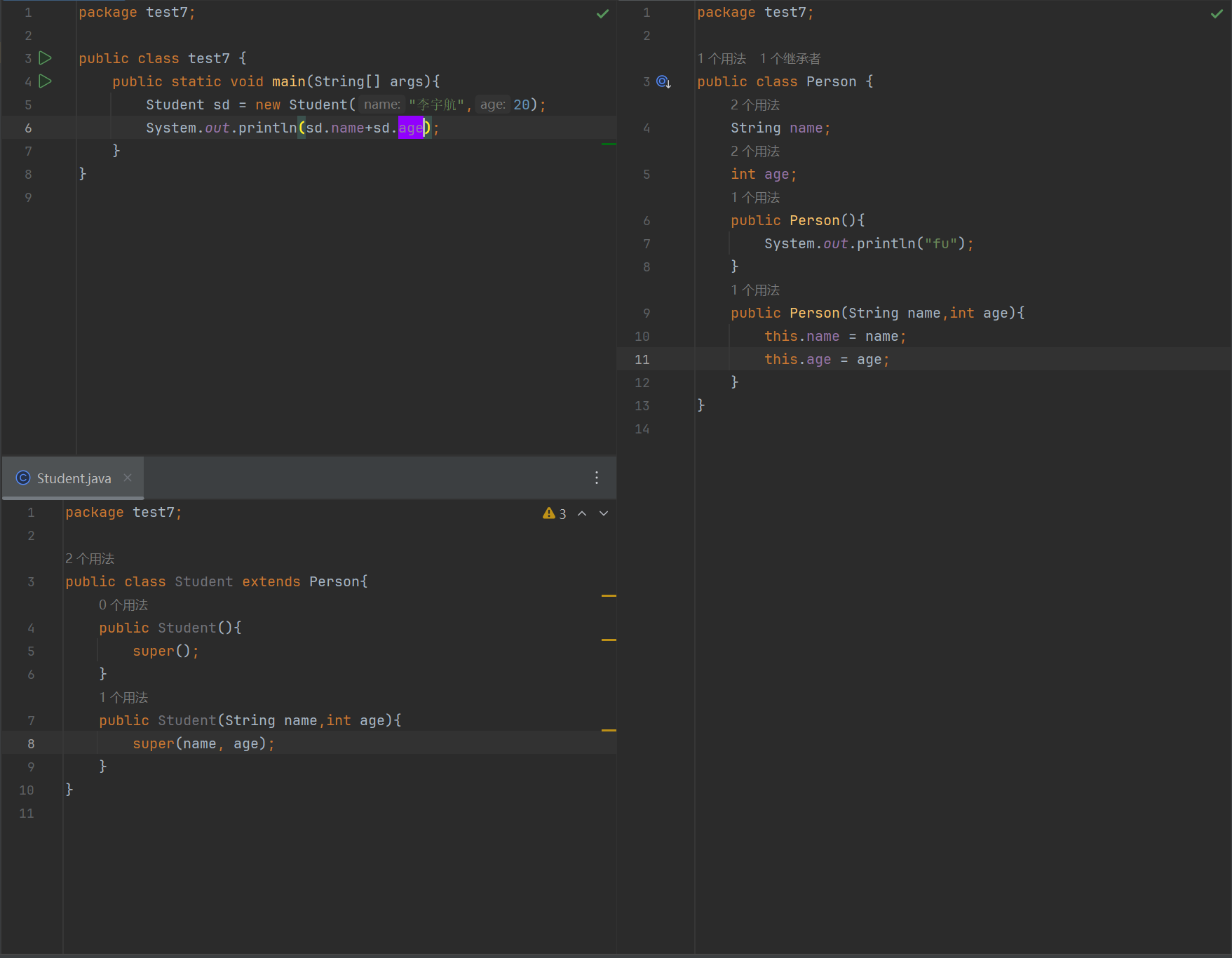Click 'println' on line 6 of test7

point(268,128)
